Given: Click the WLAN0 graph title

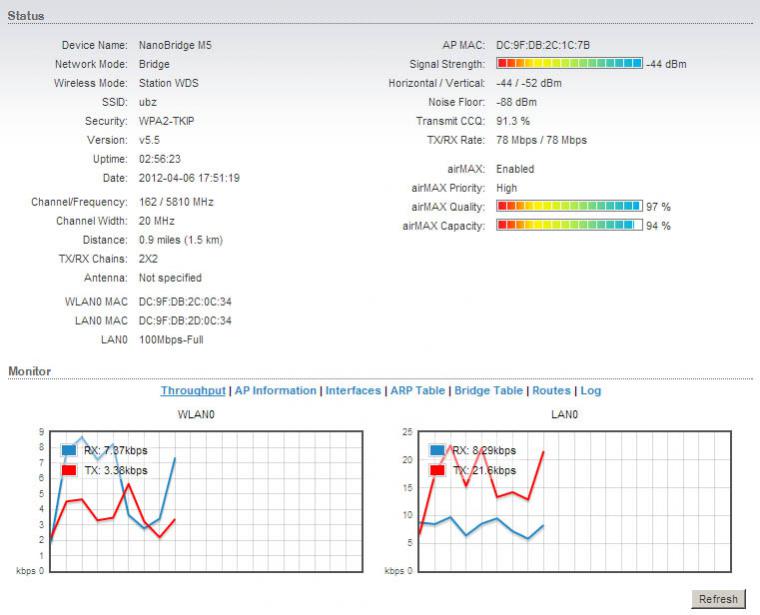Looking at the screenshot, I should (196, 414).
